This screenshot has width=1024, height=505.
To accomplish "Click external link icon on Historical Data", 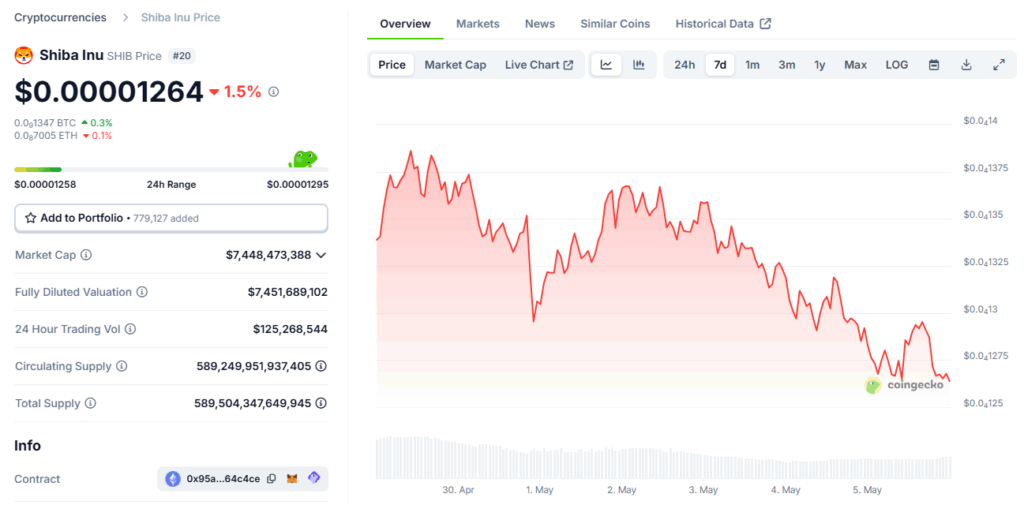I will pos(765,24).
